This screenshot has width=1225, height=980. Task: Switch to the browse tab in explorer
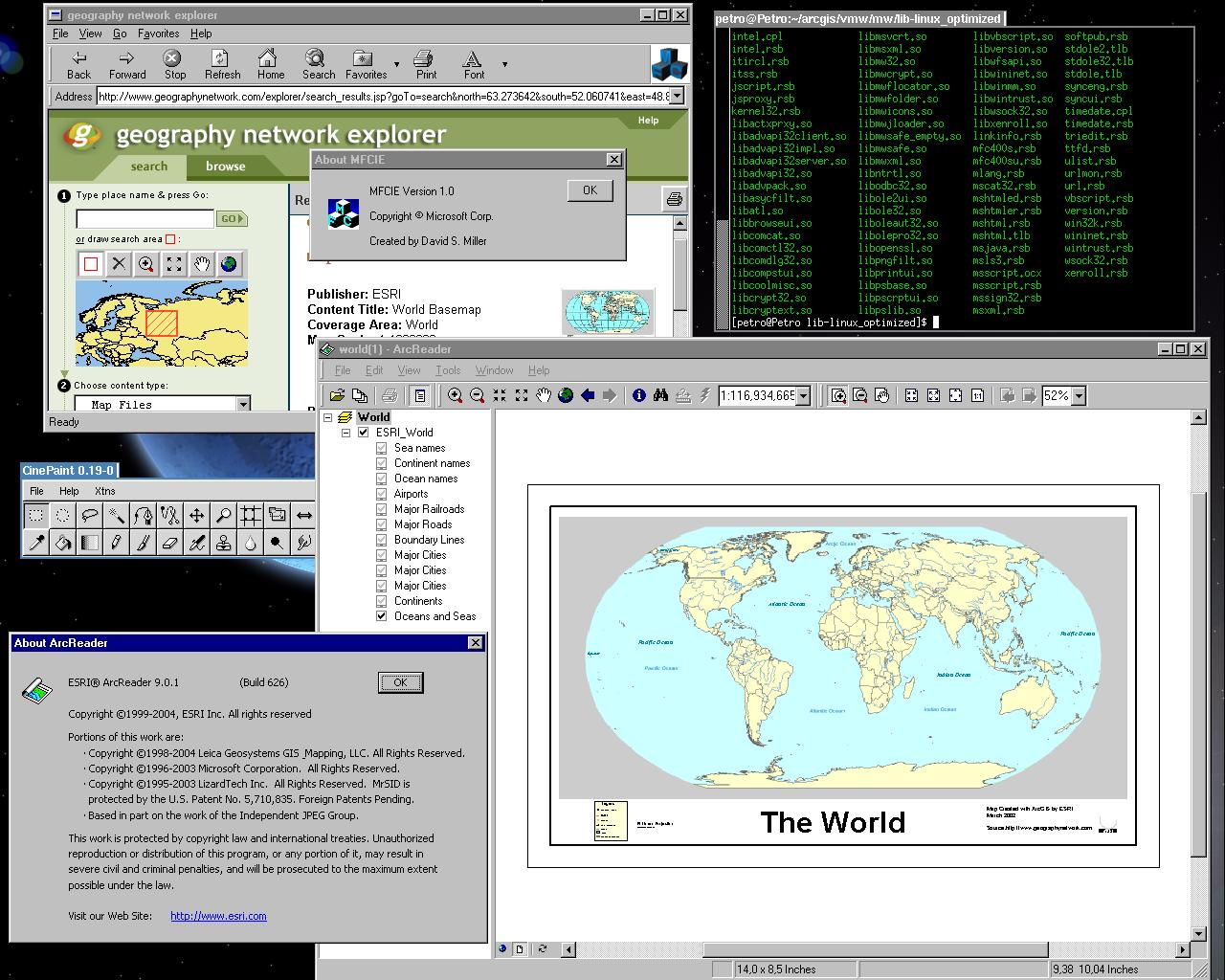(x=225, y=166)
